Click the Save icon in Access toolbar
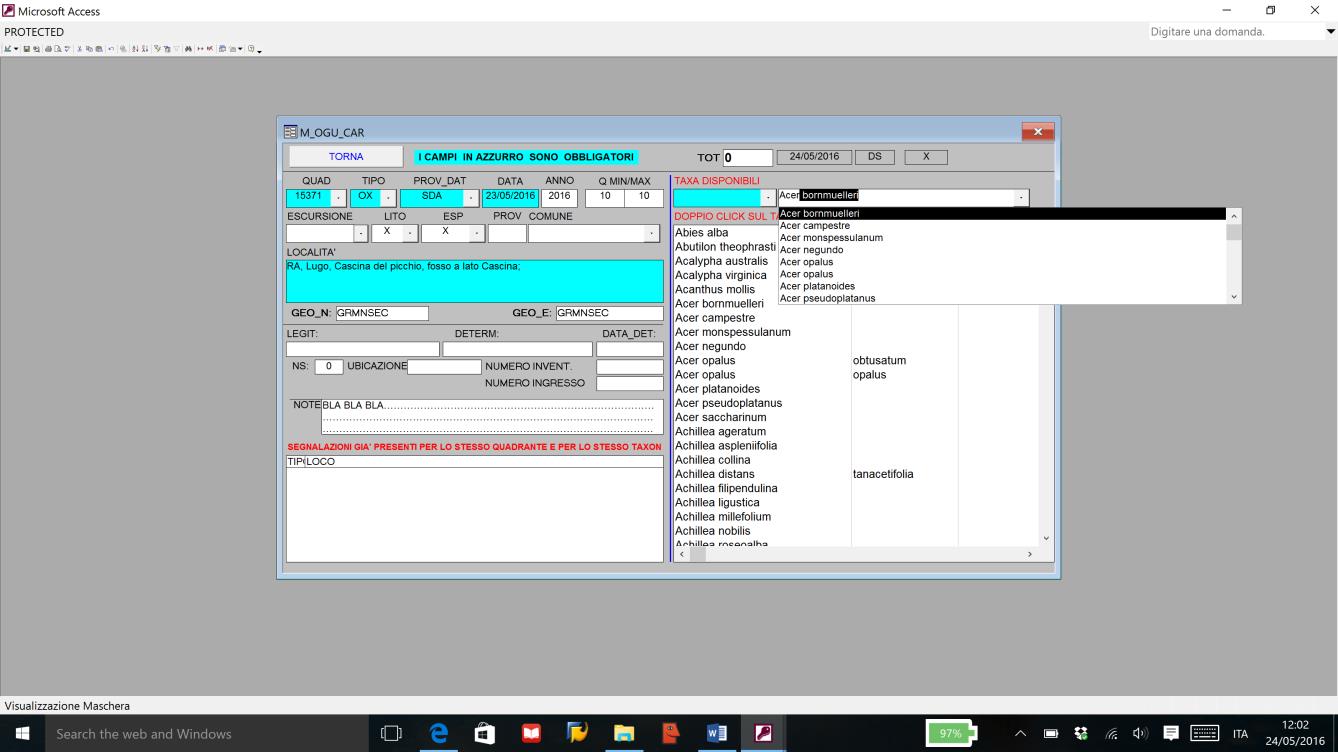Image resolution: width=1338 pixels, height=752 pixels. [x=26, y=49]
